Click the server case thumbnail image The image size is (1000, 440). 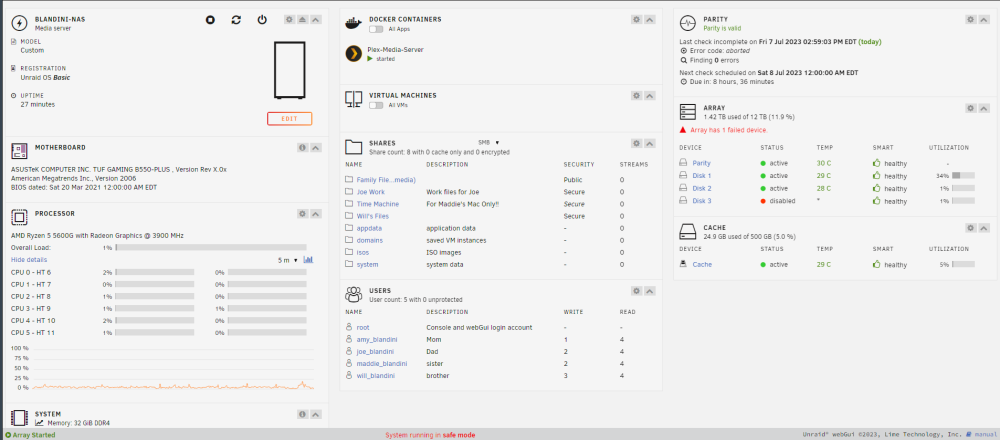(290, 70)
